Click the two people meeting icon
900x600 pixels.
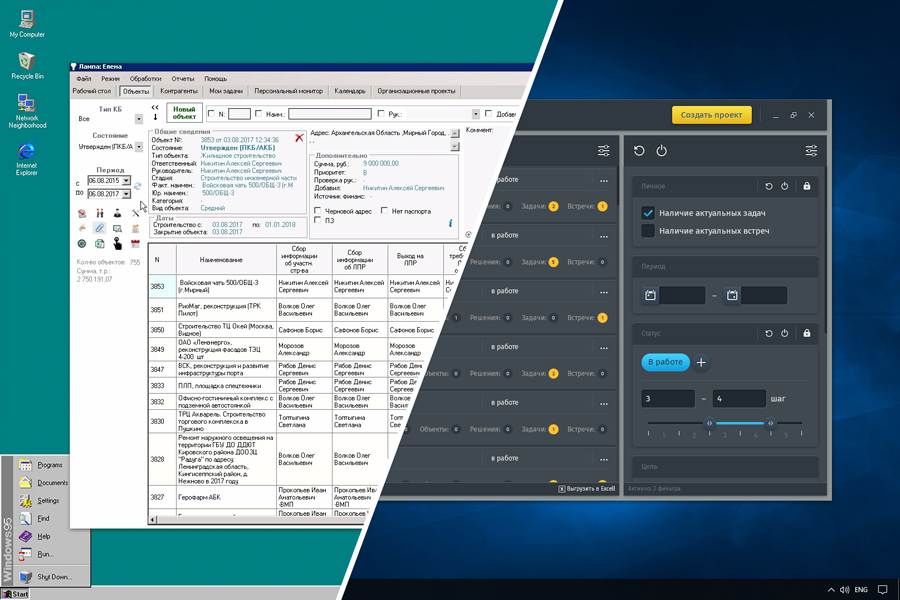coord(99,213)
